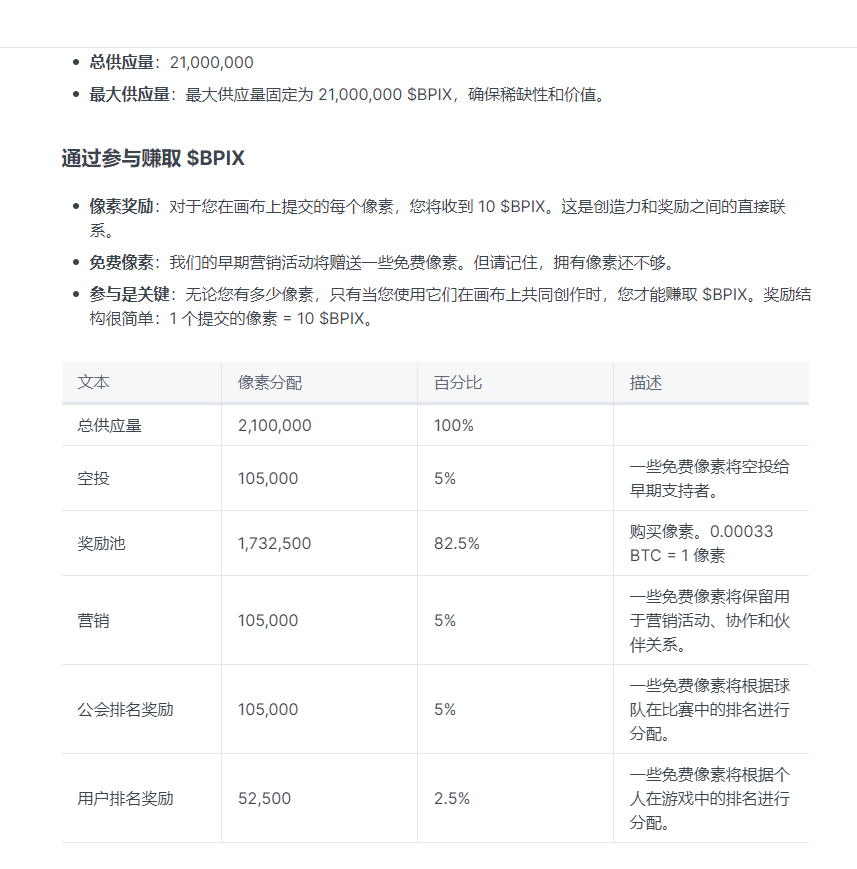The width and height of the screenshot is (857, 869).
Task: Click the "像素分配" column header
Action: 270,383
